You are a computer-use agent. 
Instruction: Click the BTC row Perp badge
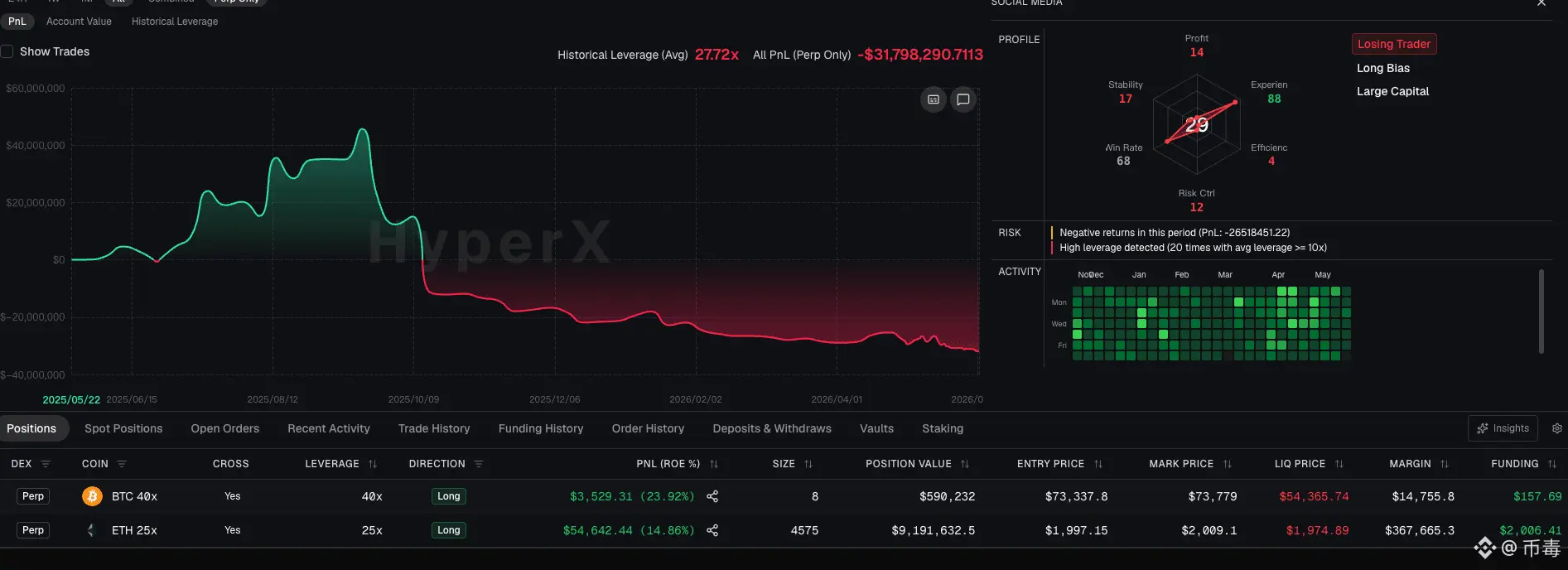click(x=33, y=496)
